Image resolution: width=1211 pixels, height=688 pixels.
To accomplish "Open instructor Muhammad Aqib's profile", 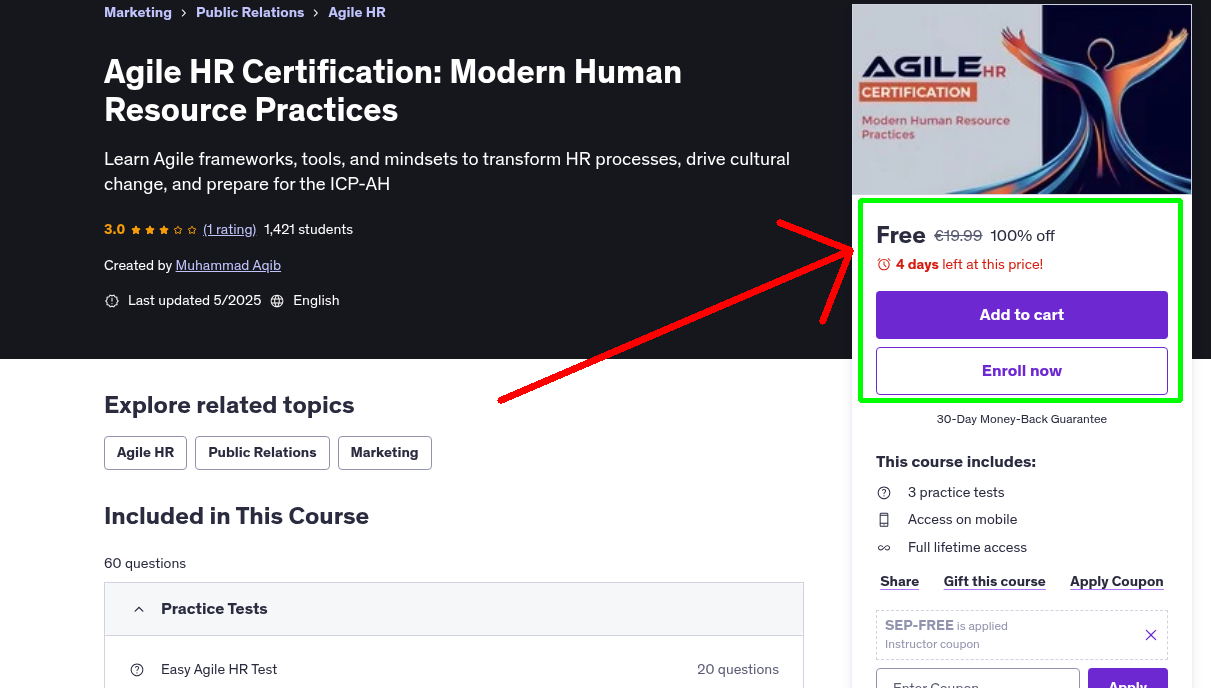I will (x=228, y=265).
